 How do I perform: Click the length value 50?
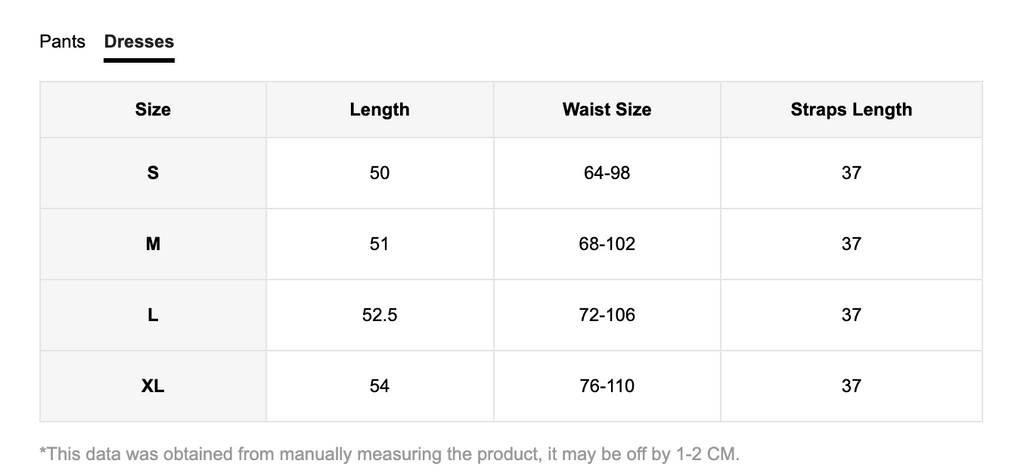(379, 173)
